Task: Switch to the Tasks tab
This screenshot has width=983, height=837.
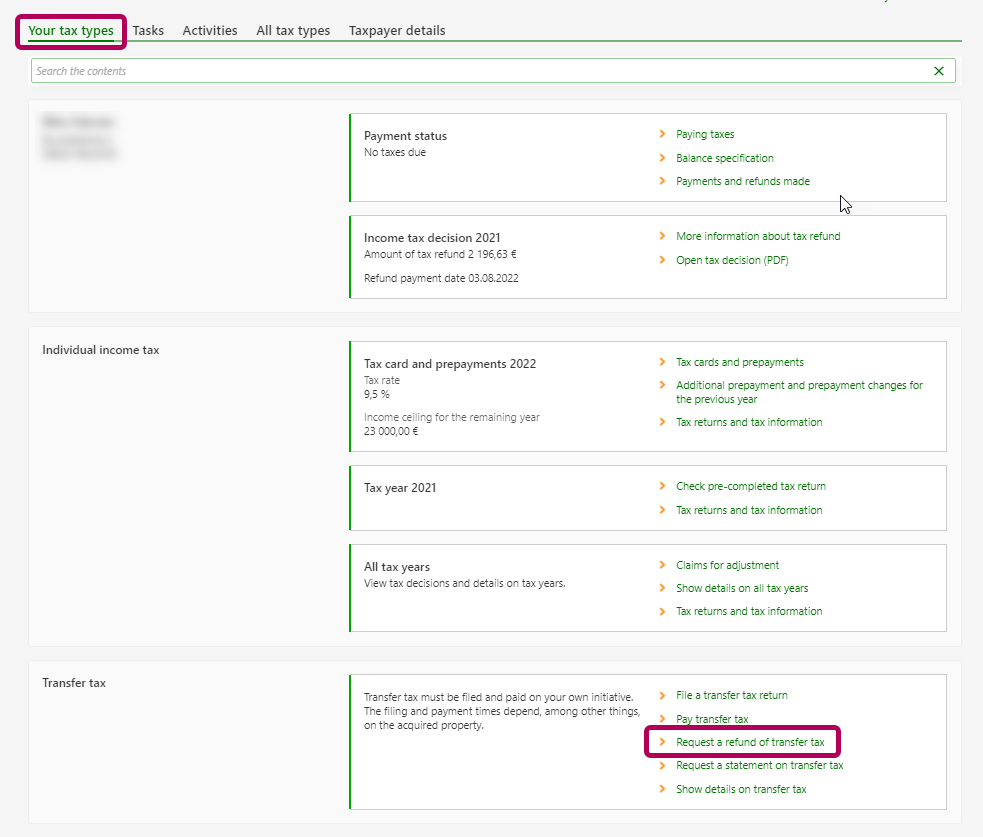Action: [x=148, y=31]
